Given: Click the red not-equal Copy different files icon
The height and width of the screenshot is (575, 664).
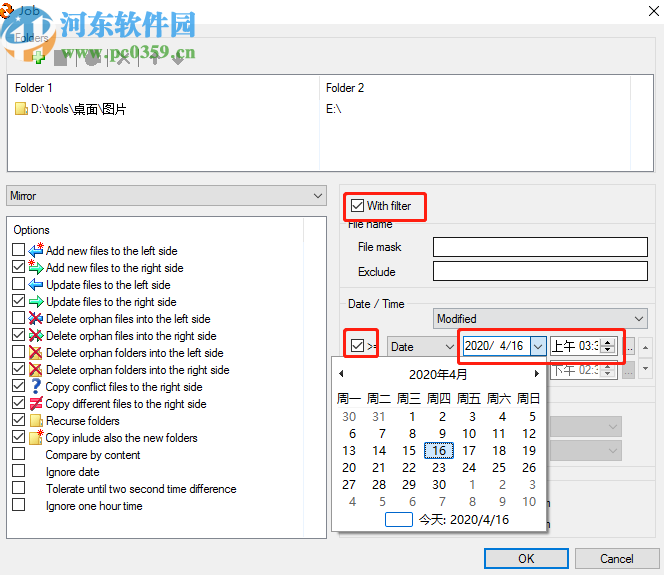Looking at the screenshot, I should point(36,404).
